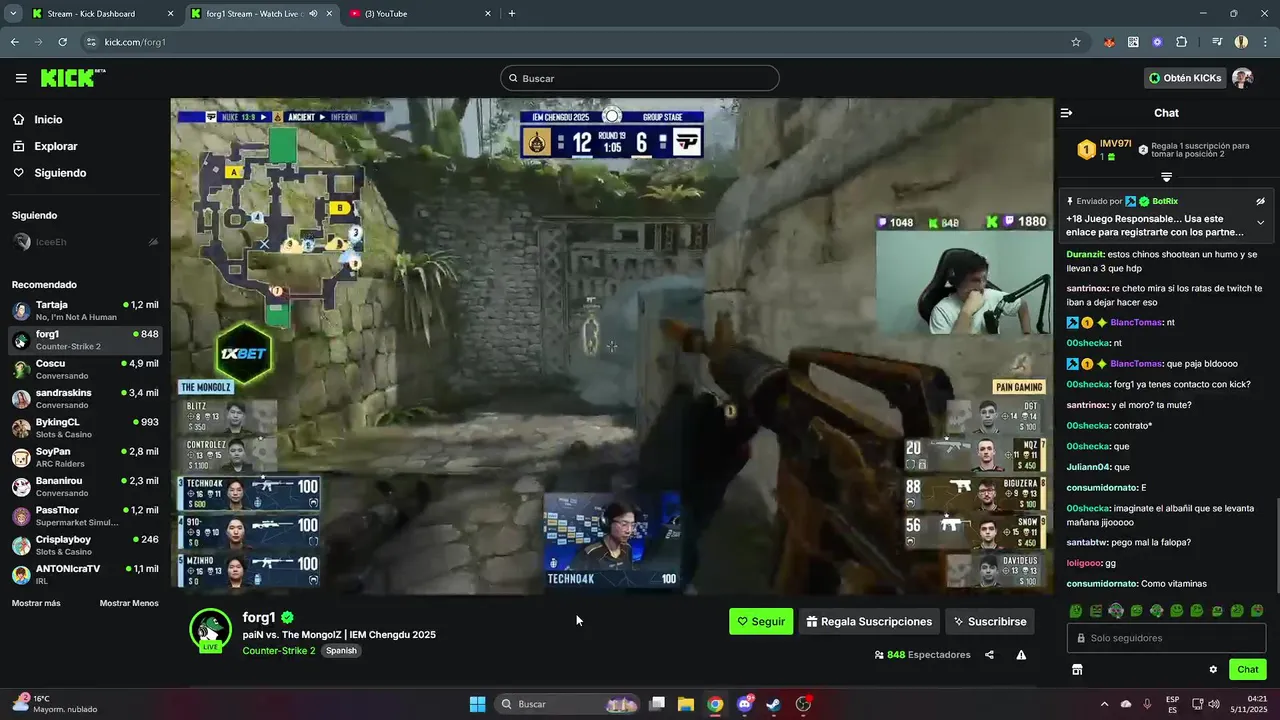Open MetaMask fox extension
The height and width of the screenshot is (720, 1280).
1109,42
